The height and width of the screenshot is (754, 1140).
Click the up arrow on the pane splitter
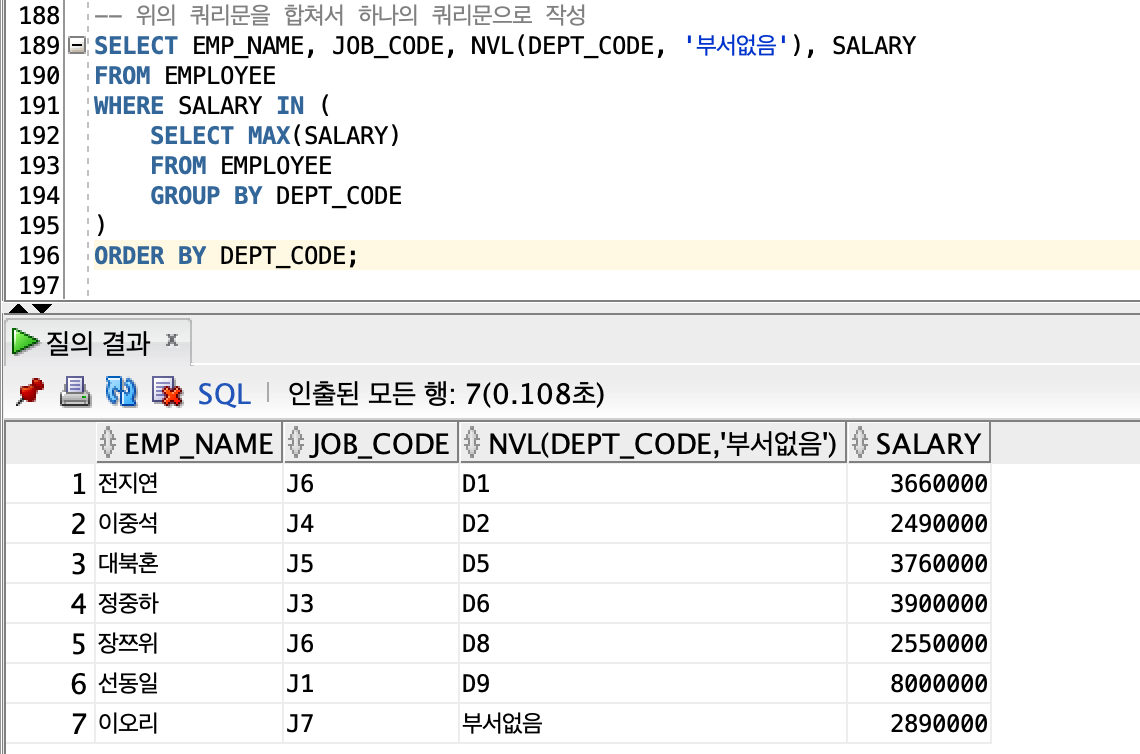(x=17, y=308)
